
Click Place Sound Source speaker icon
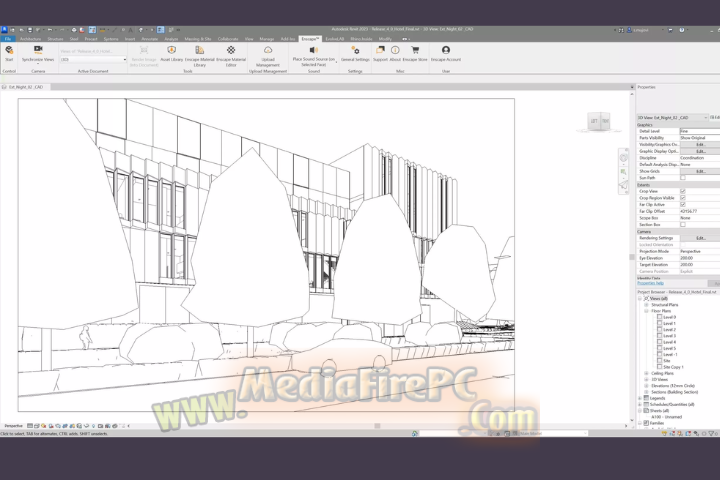pyautogui.click(x=314, y=50)
